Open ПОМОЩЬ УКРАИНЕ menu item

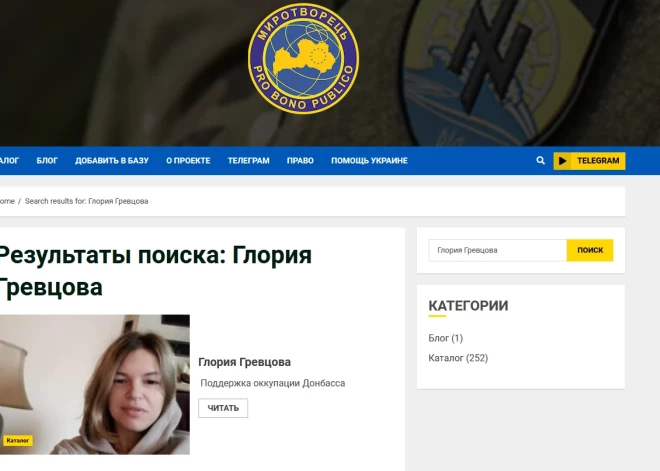pyautogui.click(x=369, y=160)
